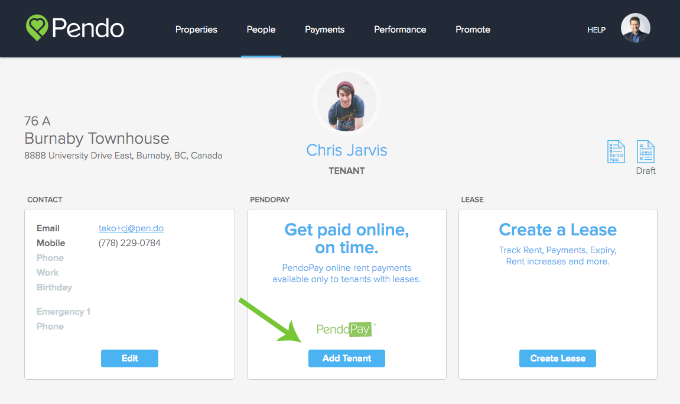Go to Properties menu
This screenshot has width=680, height=404.
(x=196, y=29)
